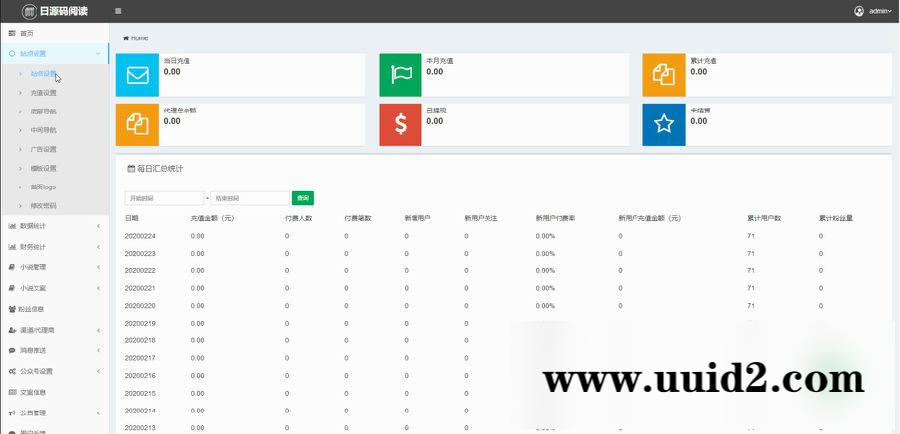Click the chart icon beside 数据统计

(x=12, y=226)
